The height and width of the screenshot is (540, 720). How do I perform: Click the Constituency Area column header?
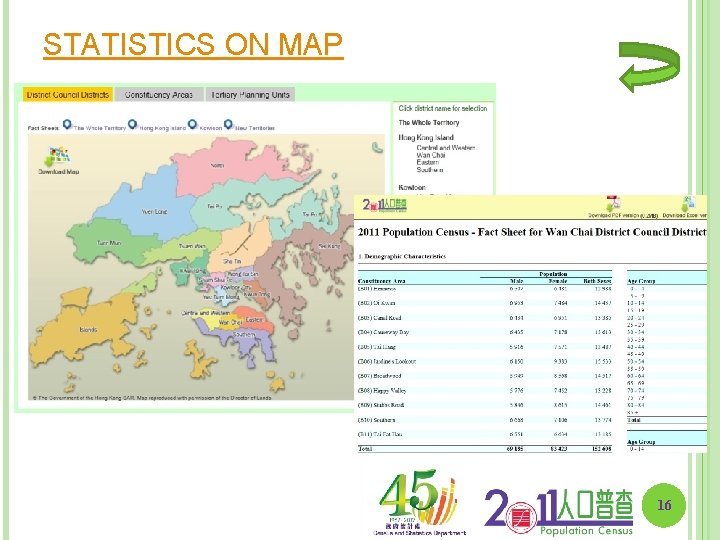pos(381,281)
